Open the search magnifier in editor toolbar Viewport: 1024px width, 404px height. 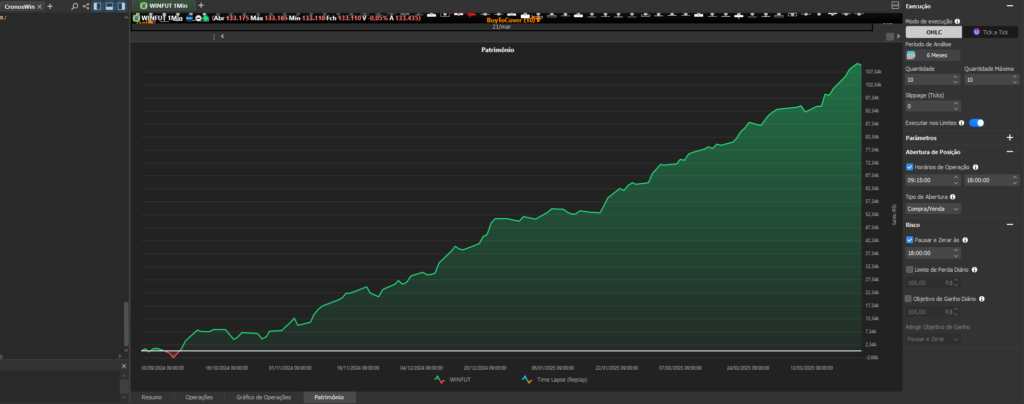coord(74,6)
